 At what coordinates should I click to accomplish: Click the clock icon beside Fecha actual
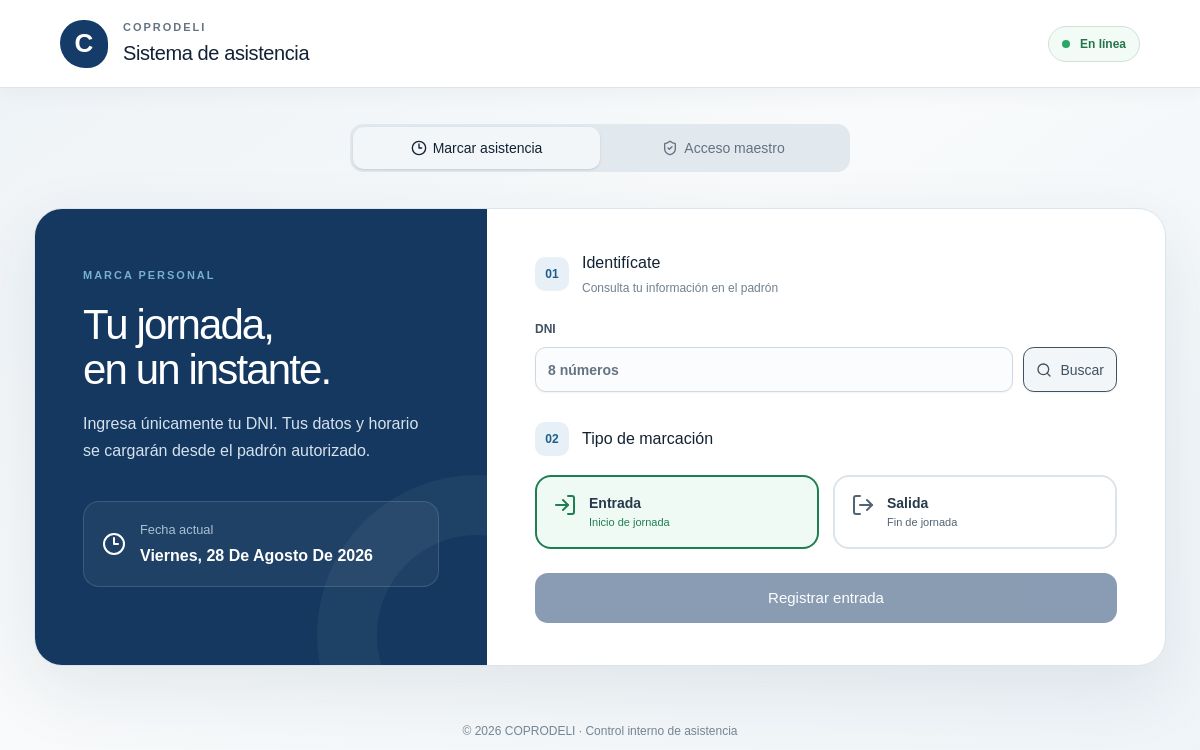tap(114, 544)
